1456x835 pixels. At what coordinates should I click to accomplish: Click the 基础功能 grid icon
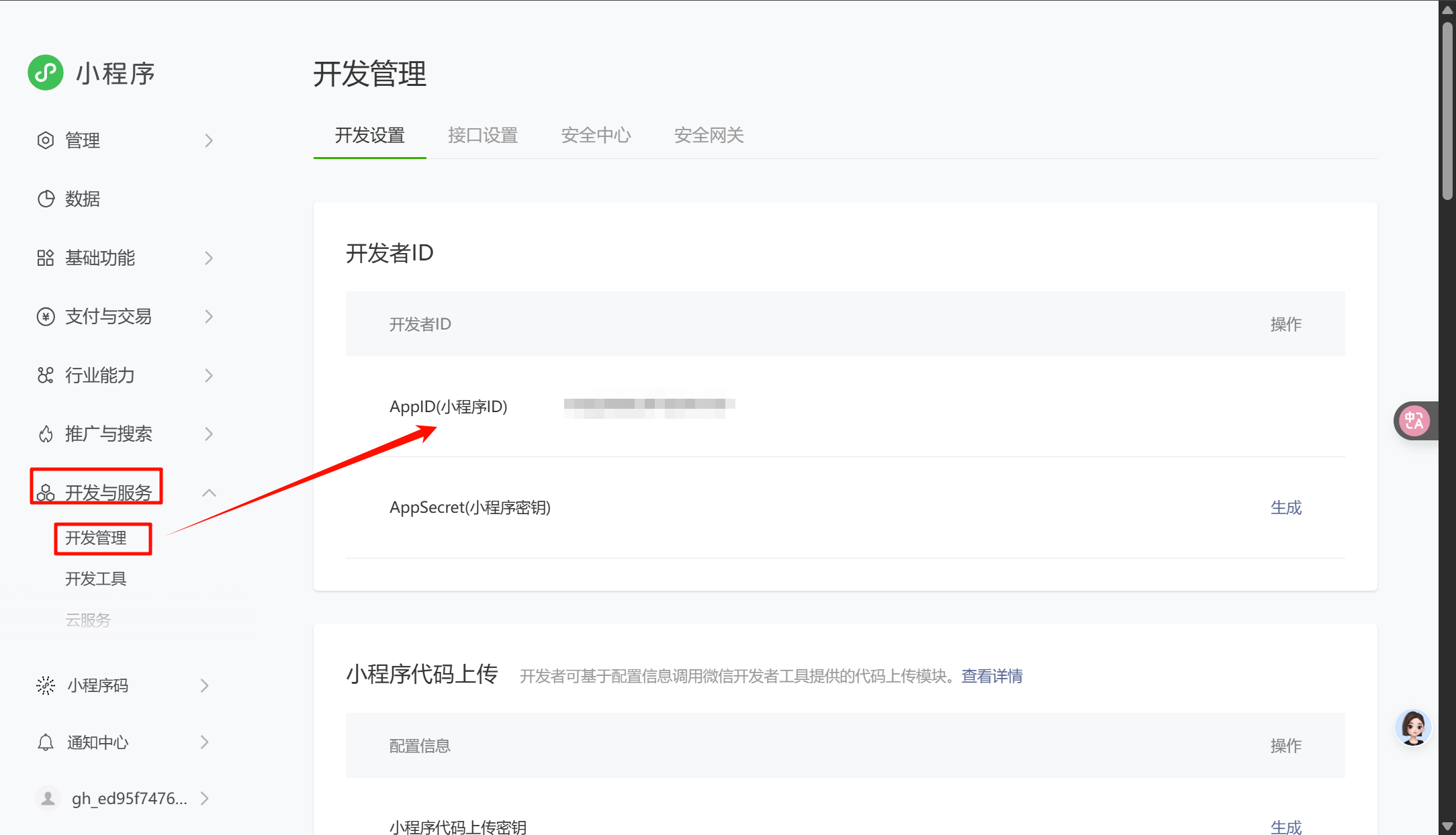[46, 258]
